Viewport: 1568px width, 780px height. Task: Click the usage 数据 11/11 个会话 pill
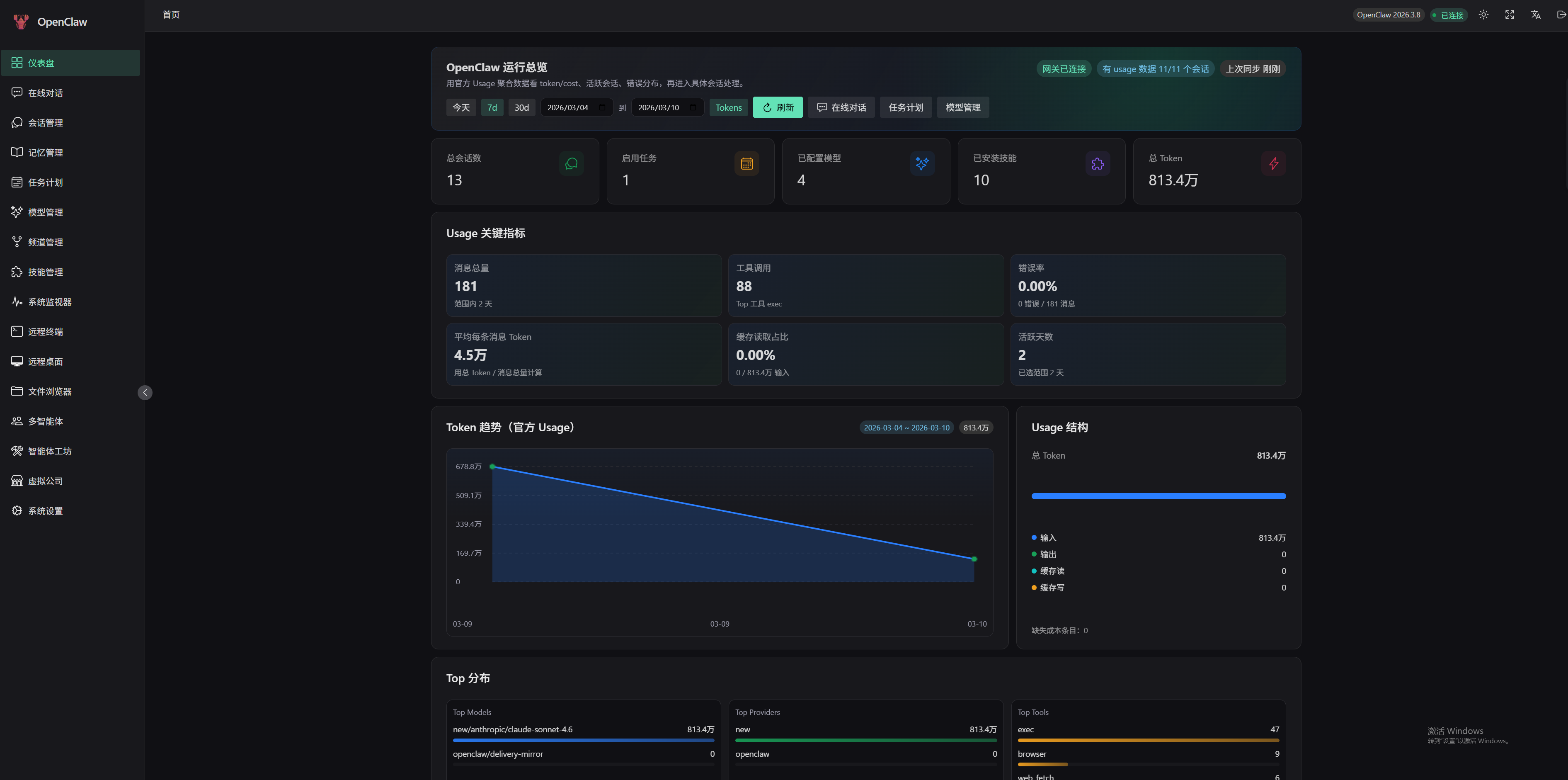pos(1155,69)
